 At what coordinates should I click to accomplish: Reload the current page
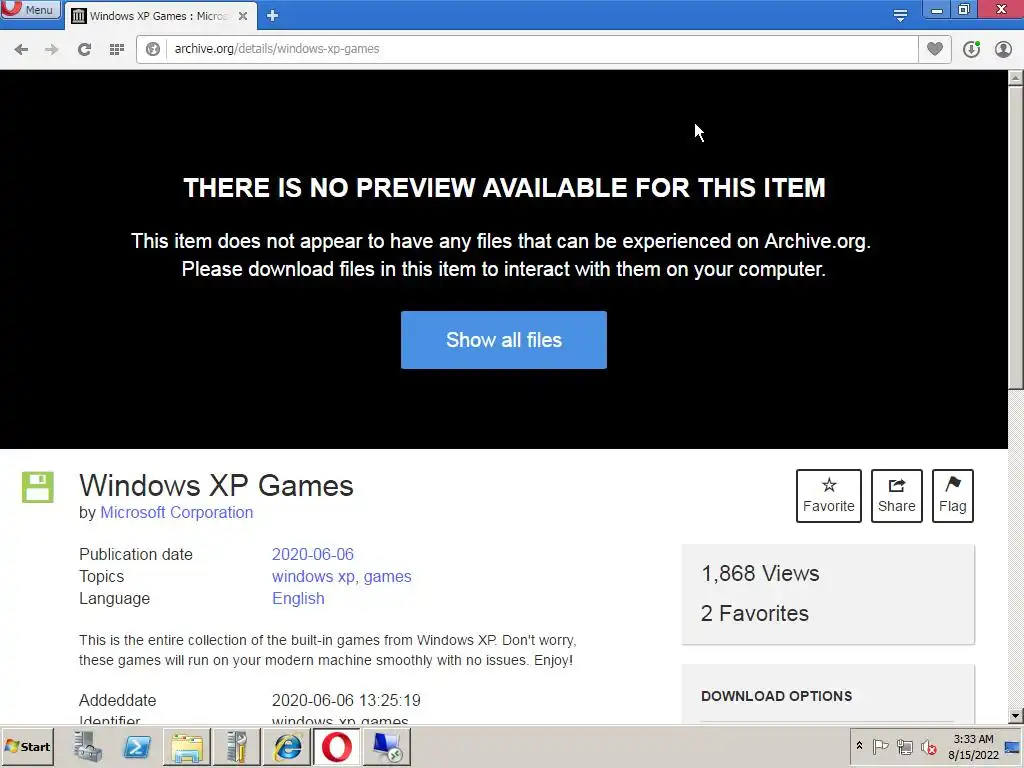84,49
